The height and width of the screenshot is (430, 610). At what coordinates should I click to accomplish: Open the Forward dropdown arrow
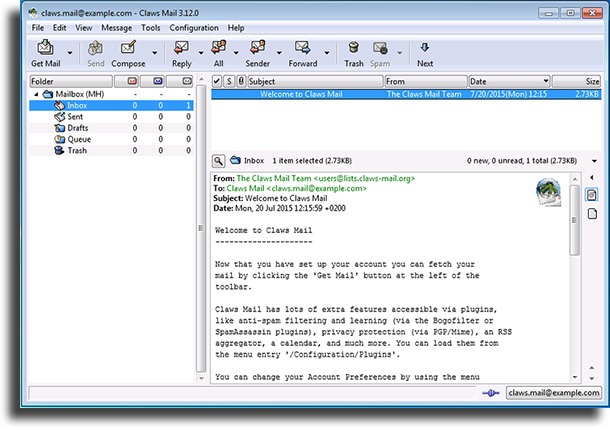coord(327,53)
